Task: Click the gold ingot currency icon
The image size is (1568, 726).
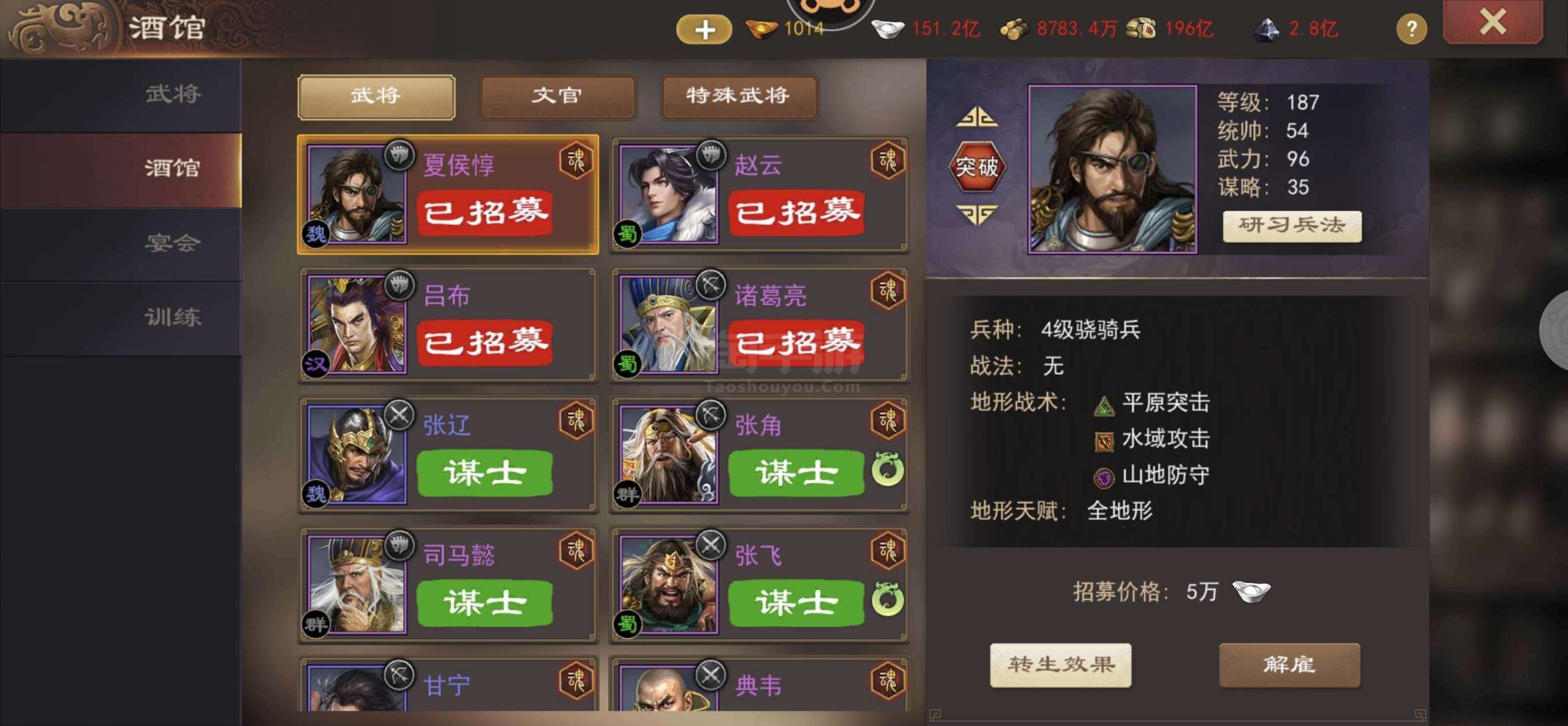Action: [x=761, y=29]
